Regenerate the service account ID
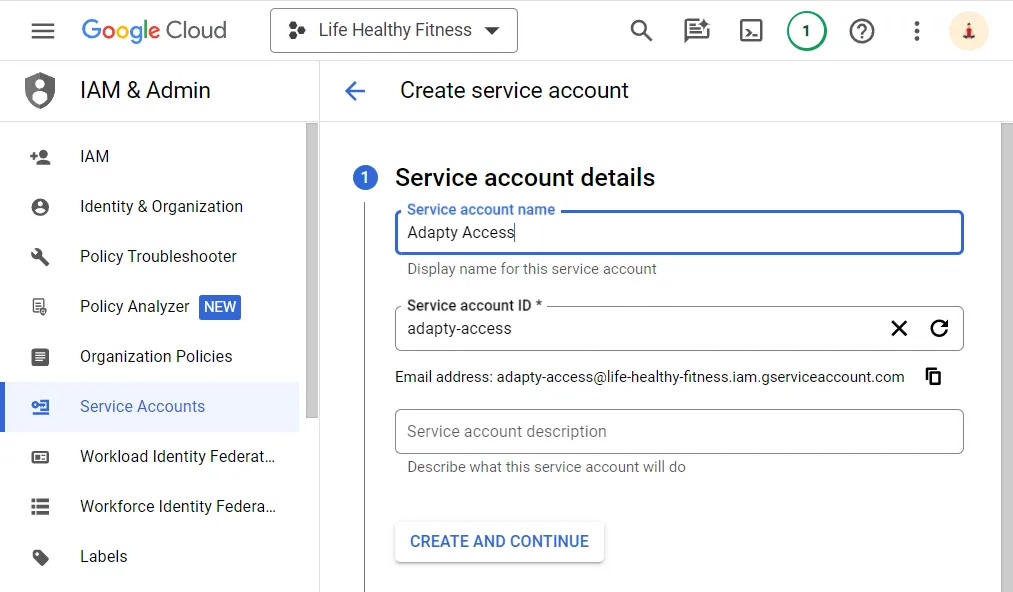1013x592 pixels. click(939, 328)
